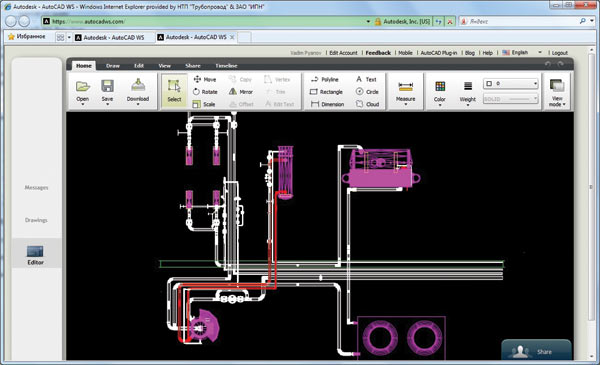Screen dimensions: 600x365
Task: Save the drawing using Save icon
Action: tap(107, 91)
